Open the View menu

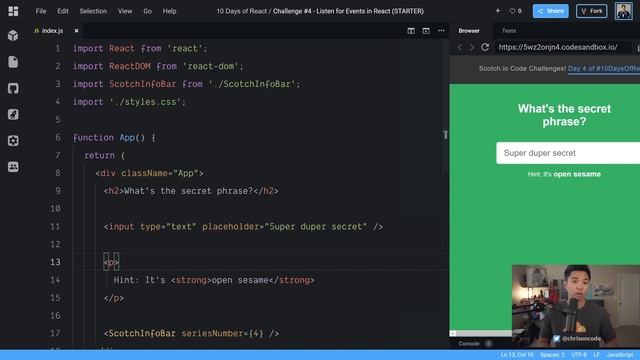[125, 11]
